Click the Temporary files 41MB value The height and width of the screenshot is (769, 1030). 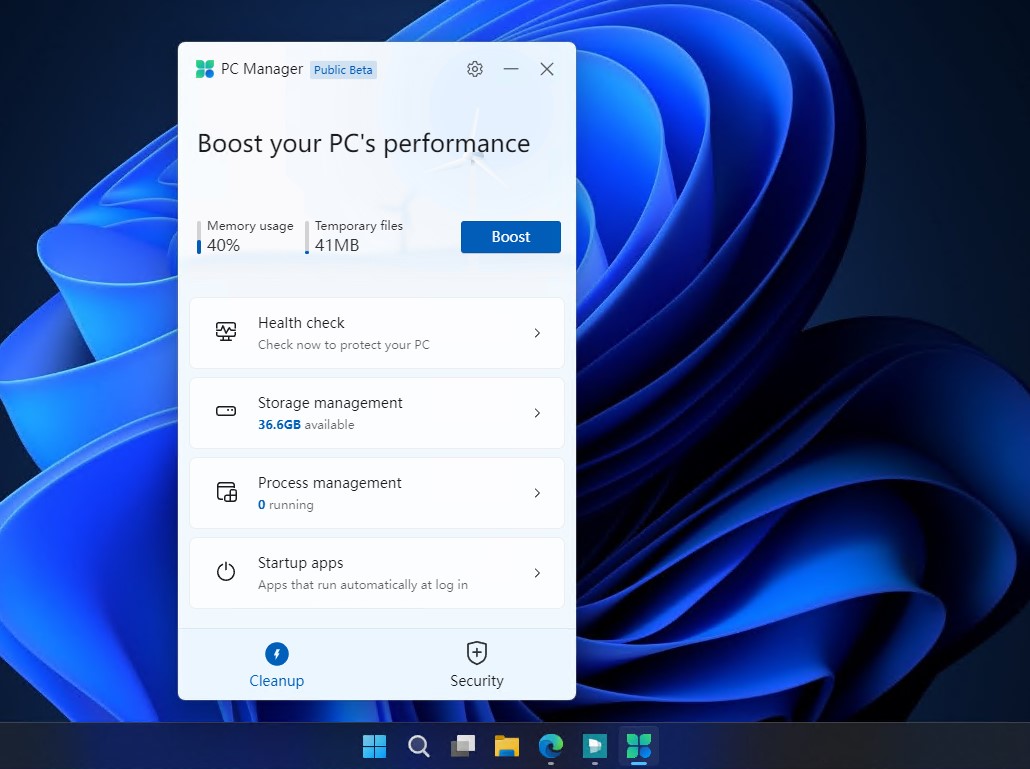pos(337,246)
